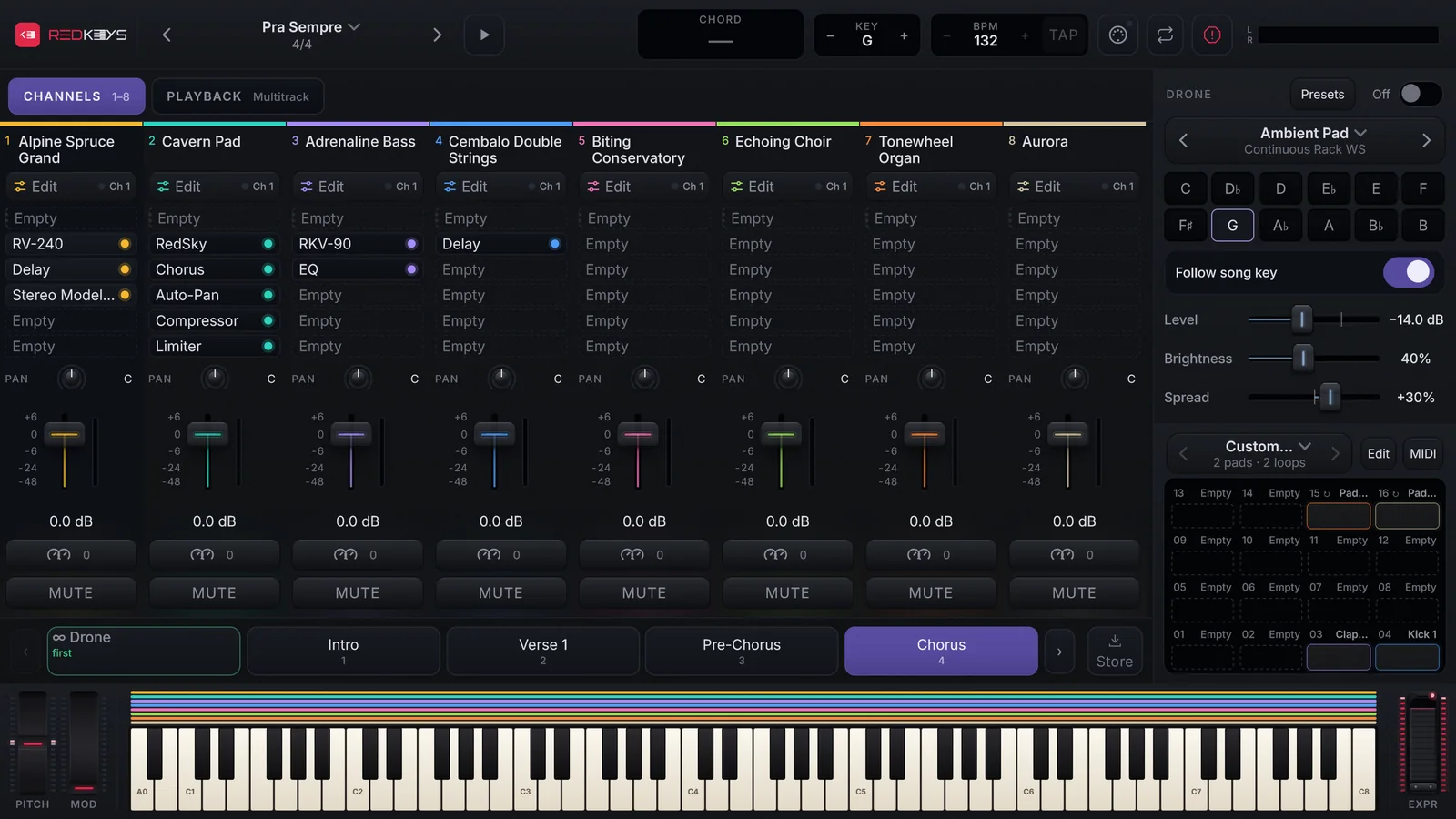Click headphones monitor icon on Aurora channel
The height and width of the screenshot is (819, 1456).
1062,554
